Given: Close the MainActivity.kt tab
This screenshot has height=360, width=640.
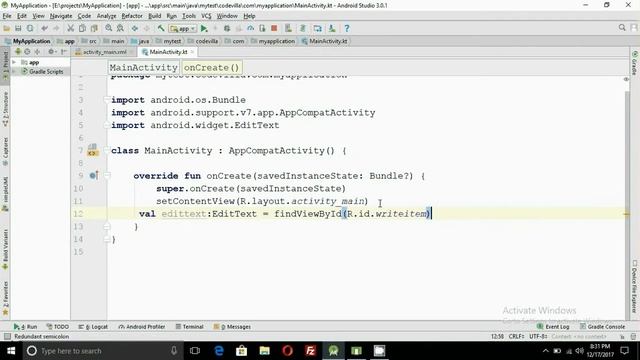Looking at the screenshot, I should 192,52.
